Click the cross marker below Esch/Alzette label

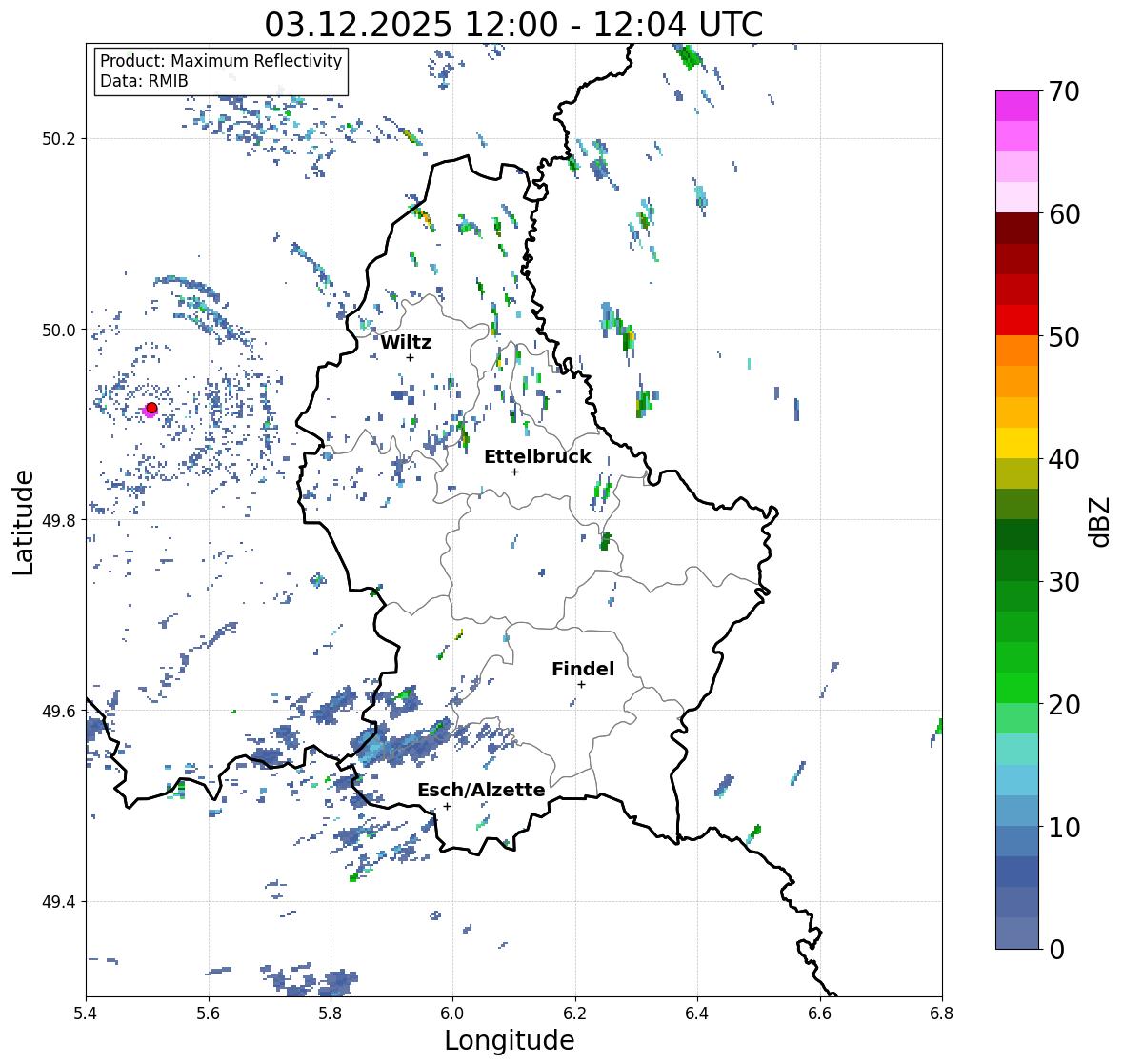447,806
